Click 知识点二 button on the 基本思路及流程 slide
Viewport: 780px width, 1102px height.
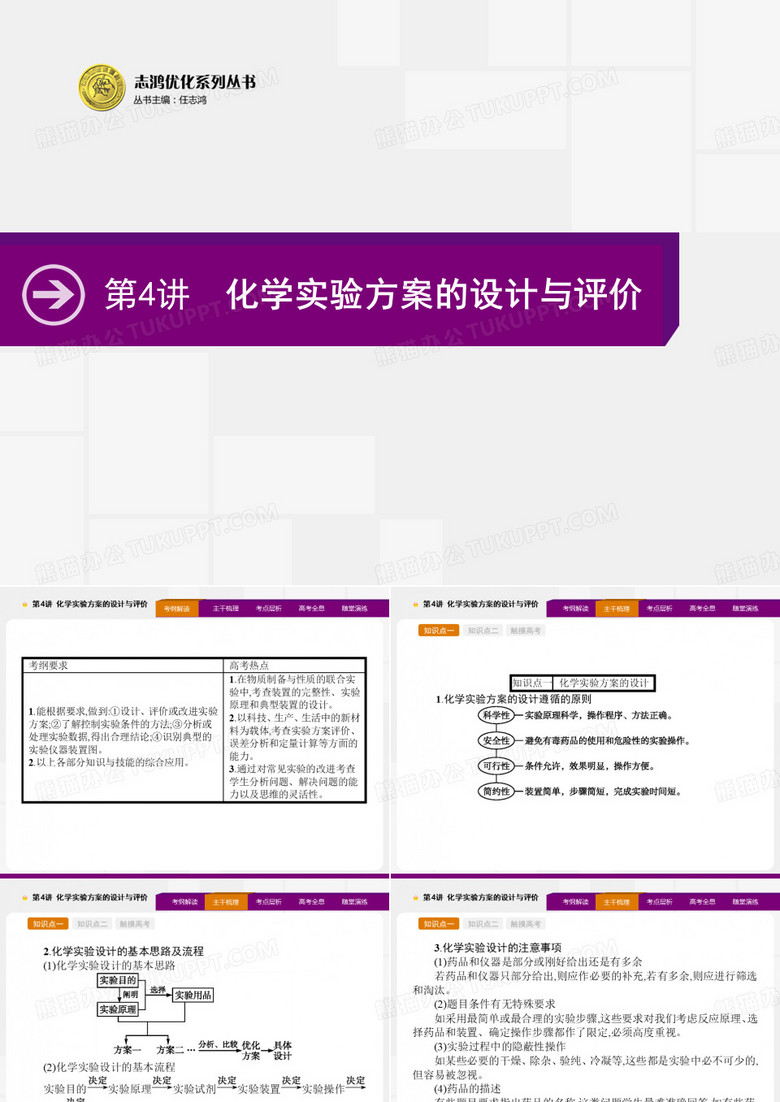[92, 923]
